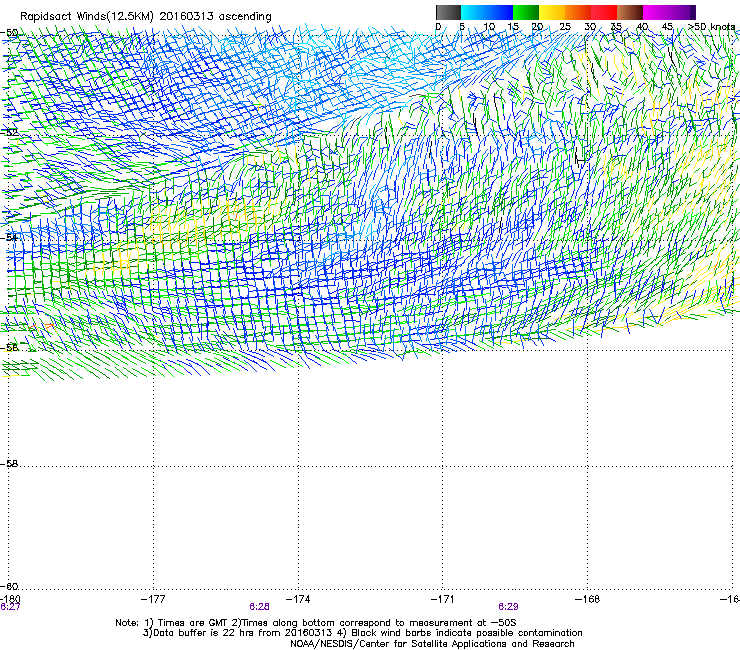Click the red 30–35 knots legend swatch
Screen dimensions: 740x650
pos(604,12)
